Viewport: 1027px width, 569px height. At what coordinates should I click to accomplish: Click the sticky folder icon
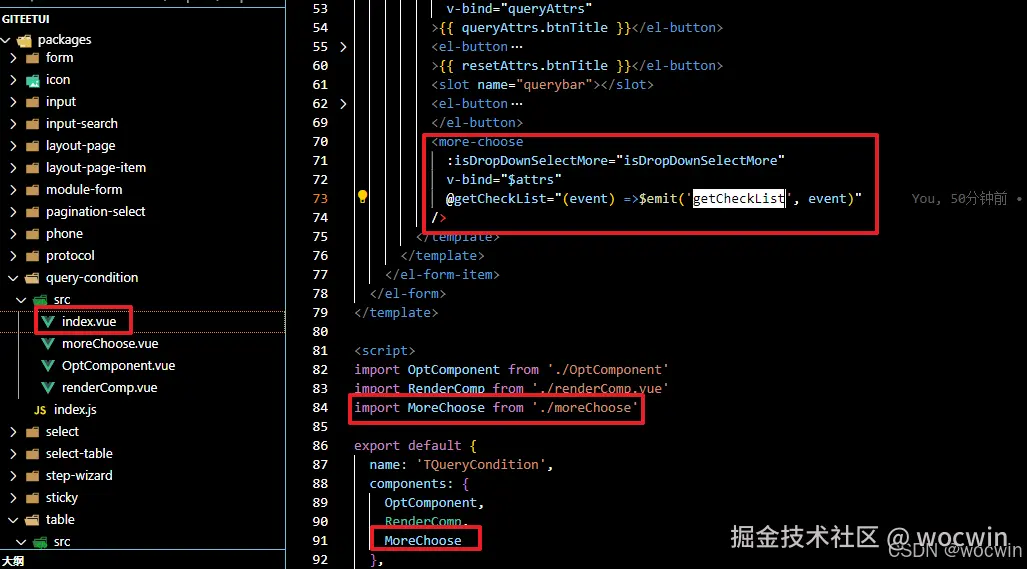[x=33, y=498]
